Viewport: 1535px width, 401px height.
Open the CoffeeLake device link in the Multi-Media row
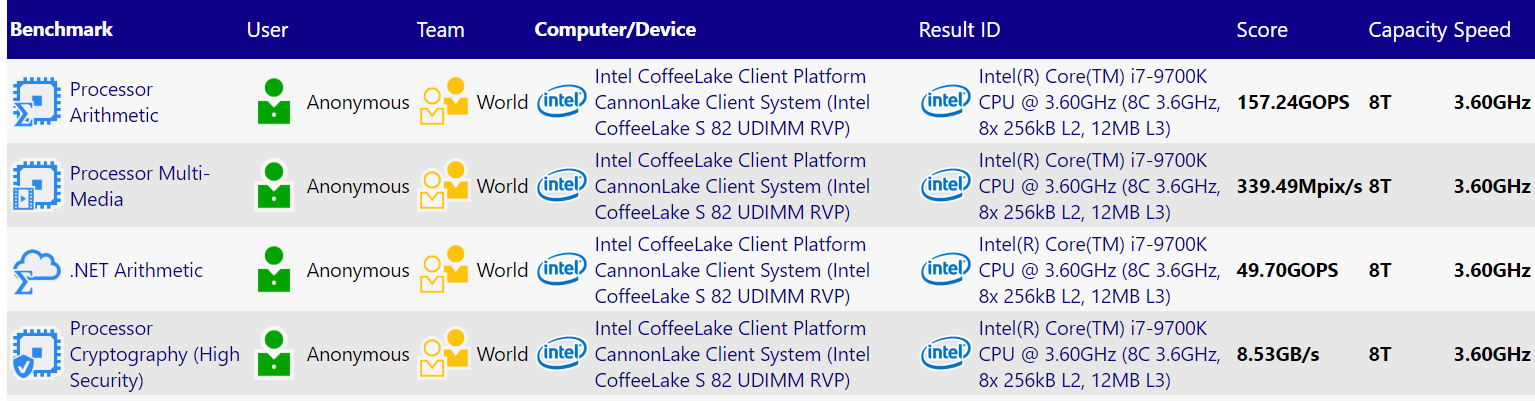733,186
